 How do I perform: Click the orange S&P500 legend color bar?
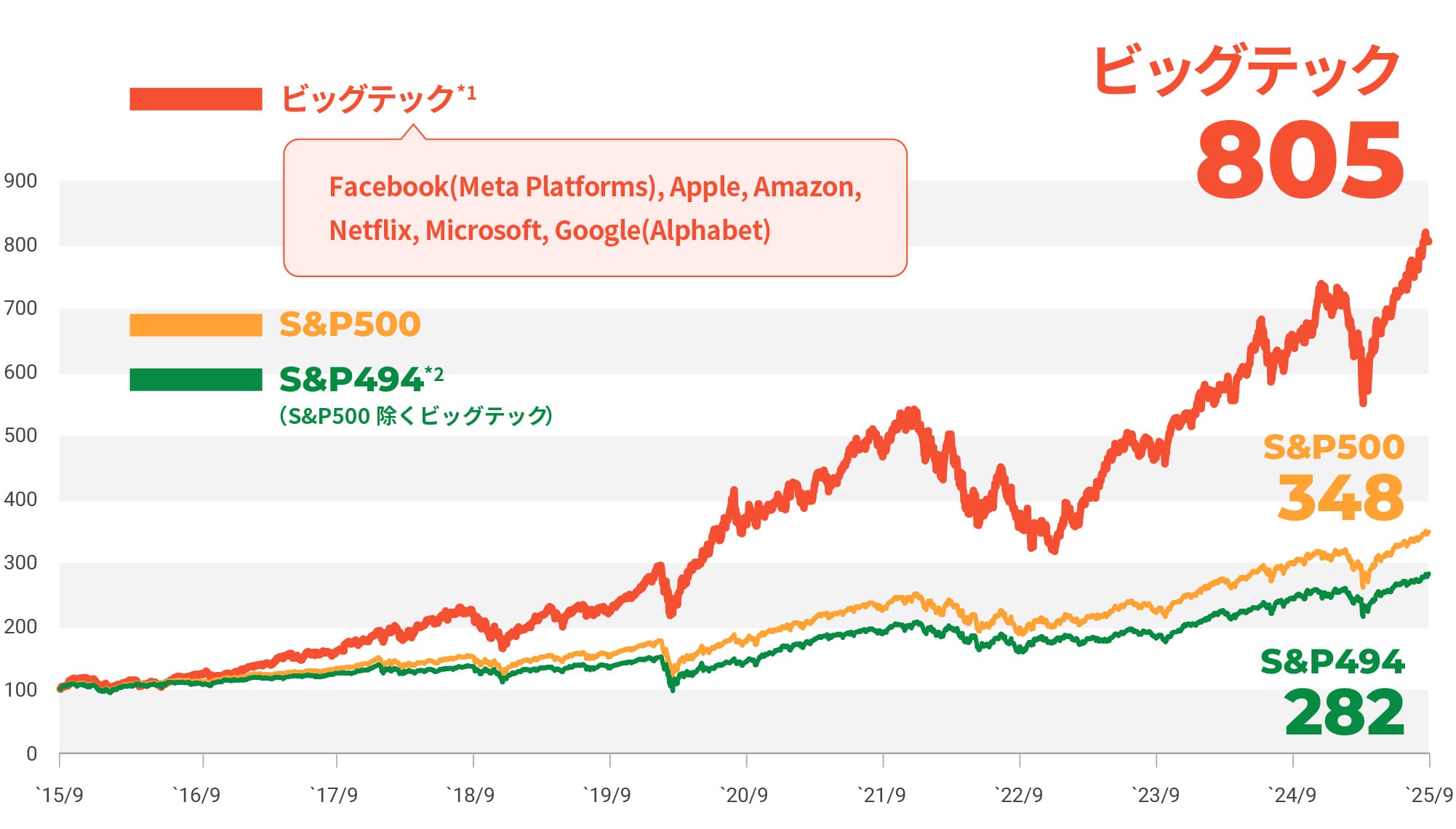tap(196, 325)
